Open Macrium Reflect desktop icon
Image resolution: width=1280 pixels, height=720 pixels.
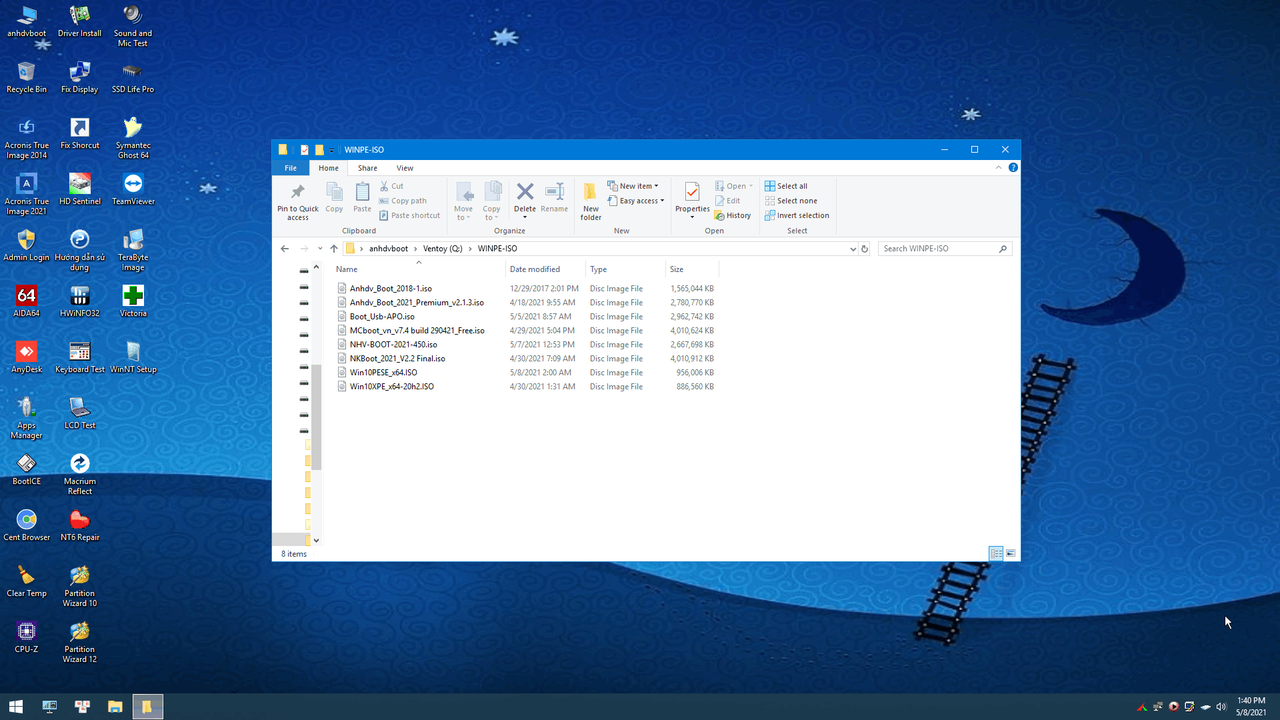80,474
